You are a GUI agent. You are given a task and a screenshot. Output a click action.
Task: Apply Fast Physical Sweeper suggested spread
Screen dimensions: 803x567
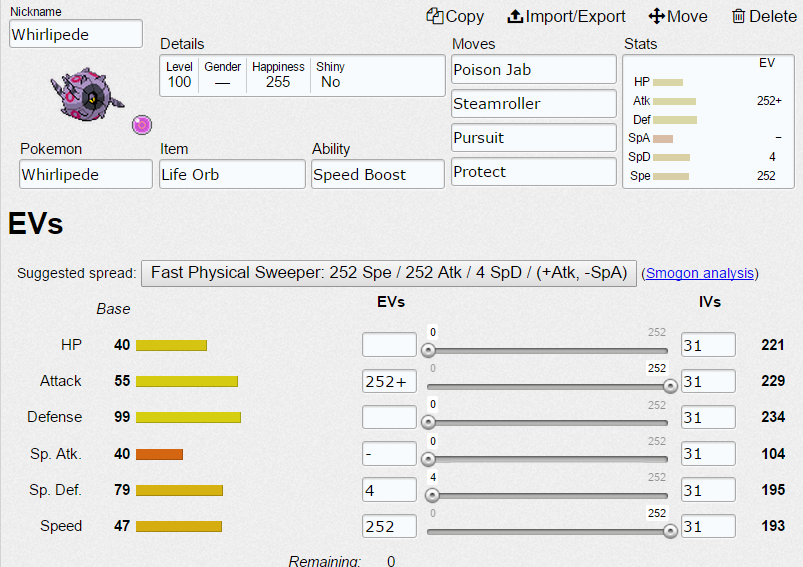tap(389, 273)
